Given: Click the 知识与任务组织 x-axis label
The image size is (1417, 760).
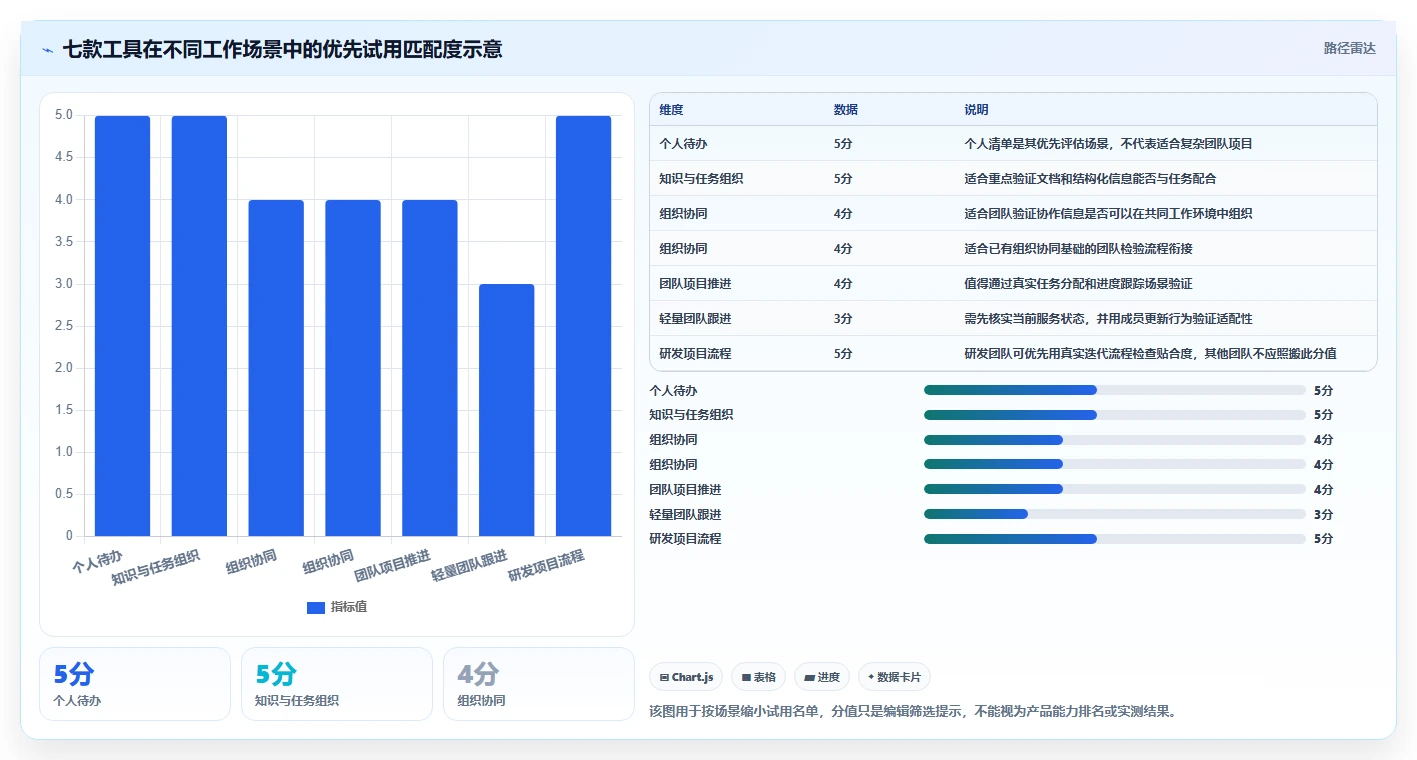Looking at the screenshot, I should 155,568.
